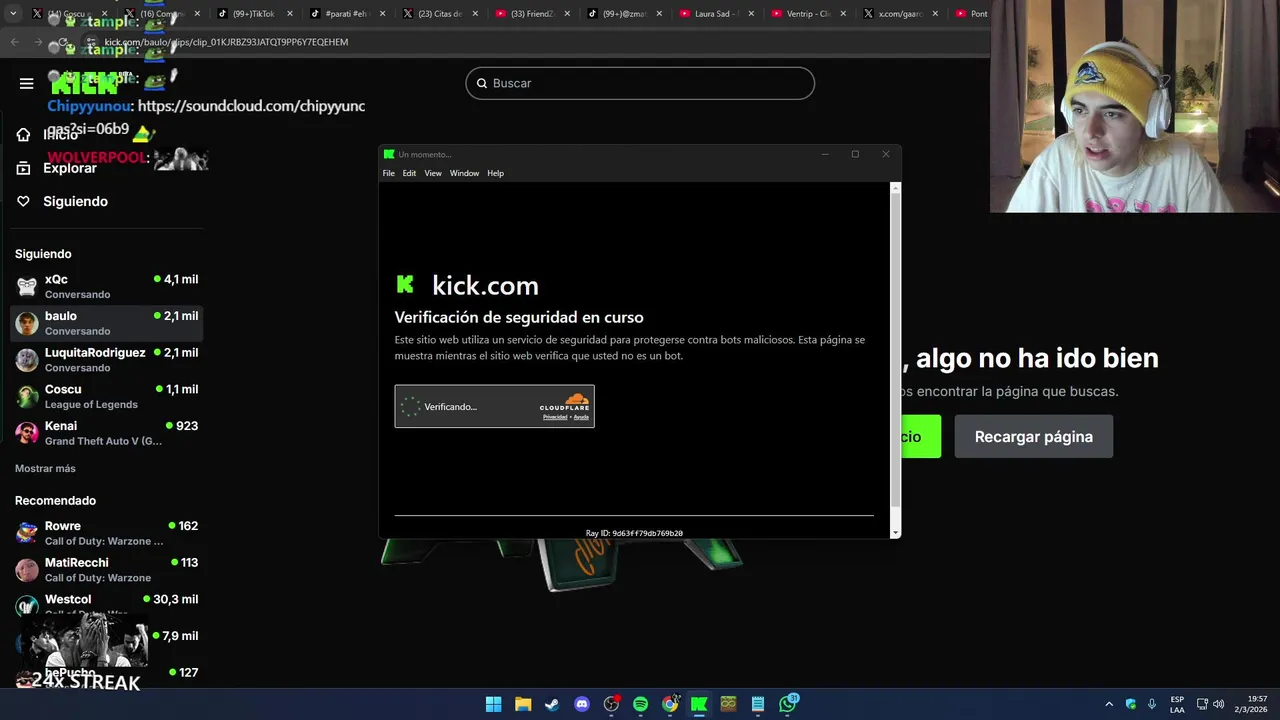The image size is (1280, 720).
Task: Open Kick app from taskbar
Action: pyautogui.click(x=699, y=704)
